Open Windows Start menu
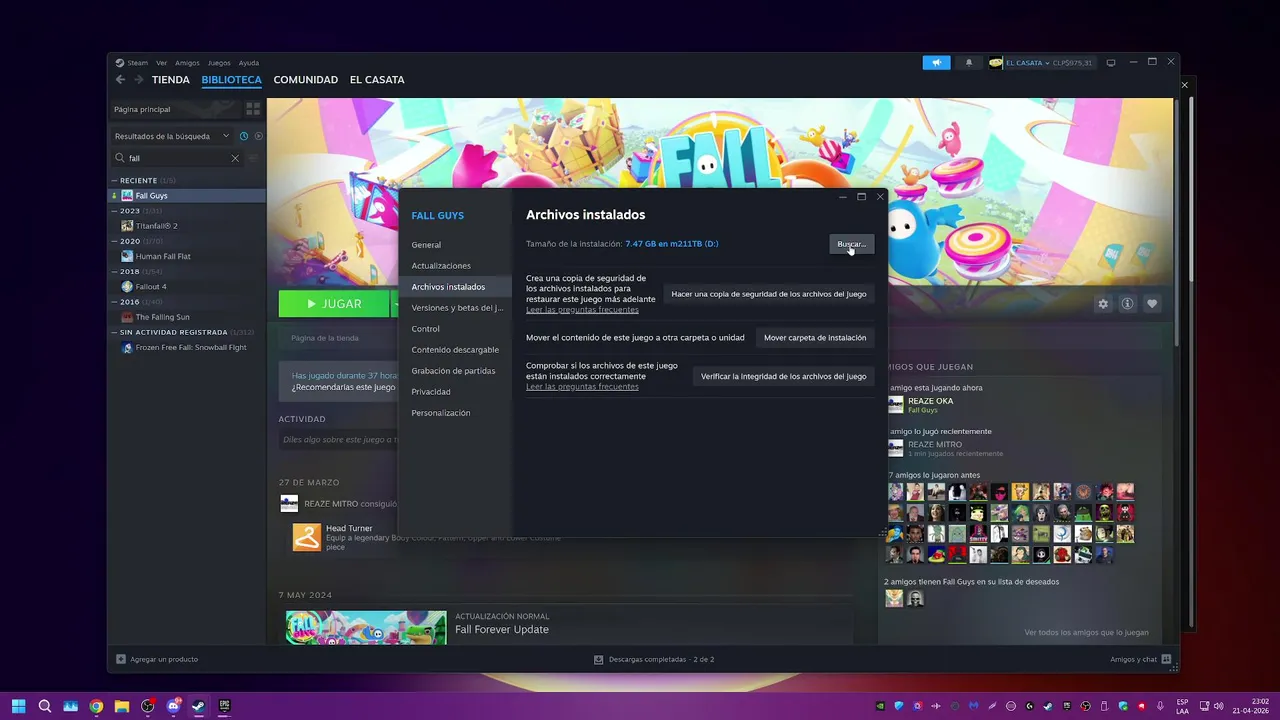This screenshot has width=1280, height=720. (18, 706)
